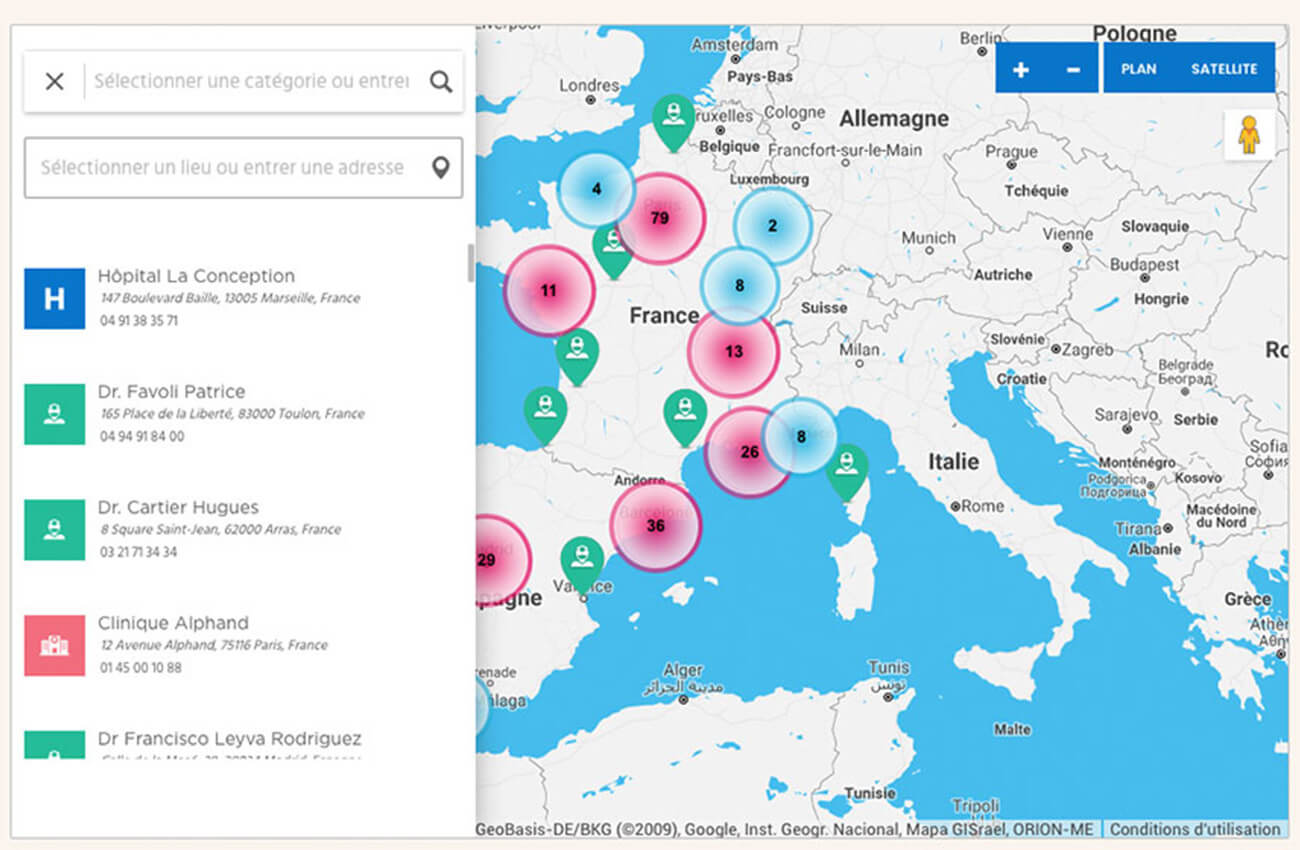Click the phone number 04 94 91 84 00
This screenshot has width=1300, height=850.
[142, 437]
